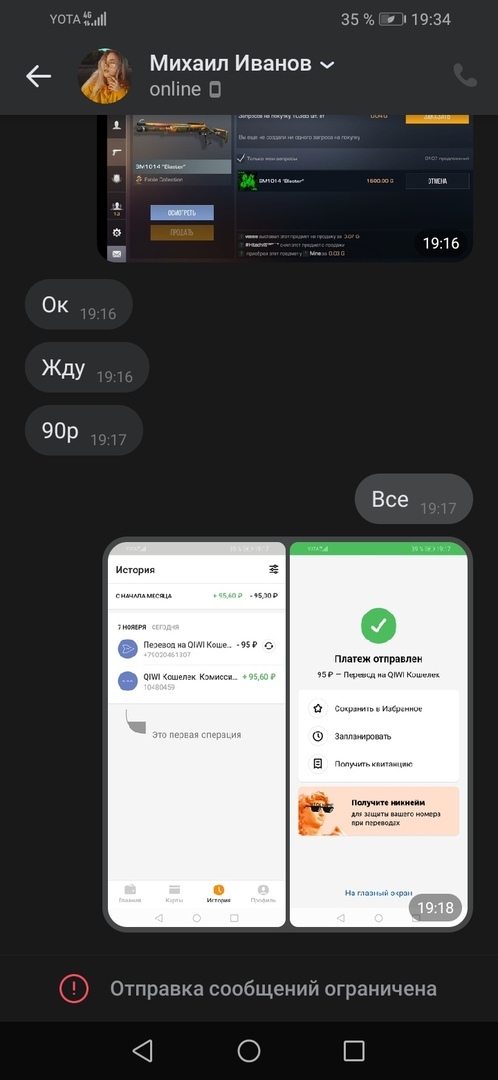Select the "Жду" message bubble
The width and height of the screenshot is (498, 1080).
pos(87,368)
